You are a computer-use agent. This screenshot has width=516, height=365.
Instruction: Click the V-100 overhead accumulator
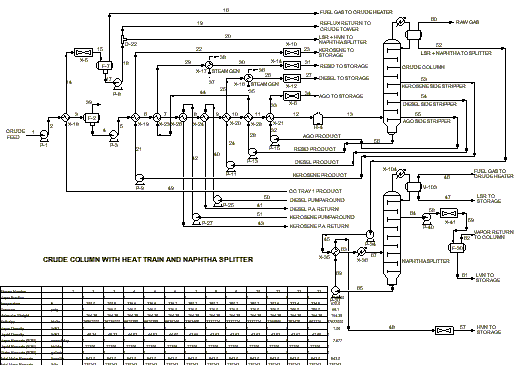click(413, 187)
